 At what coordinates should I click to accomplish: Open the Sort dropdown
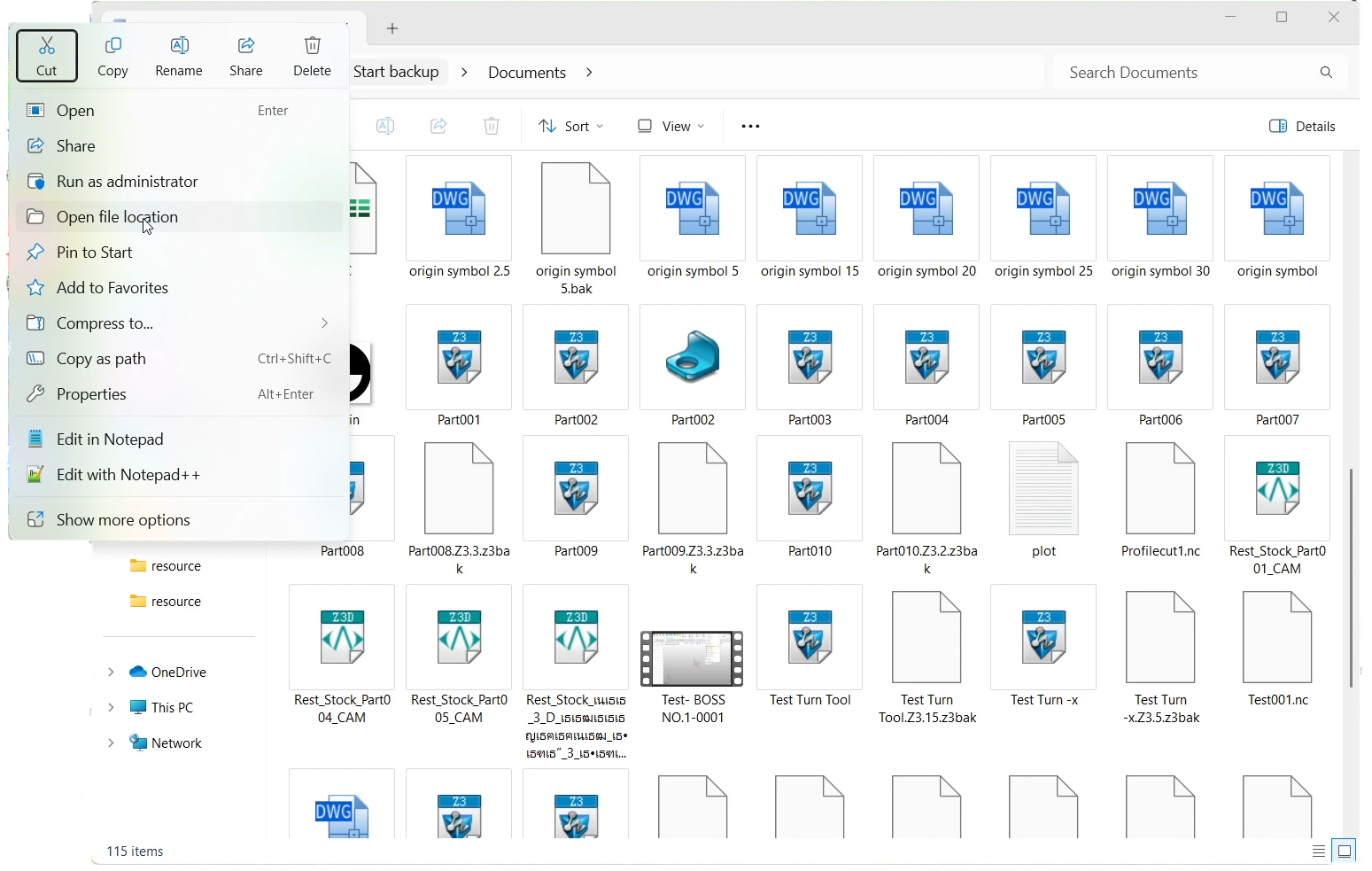click(571, 127)
